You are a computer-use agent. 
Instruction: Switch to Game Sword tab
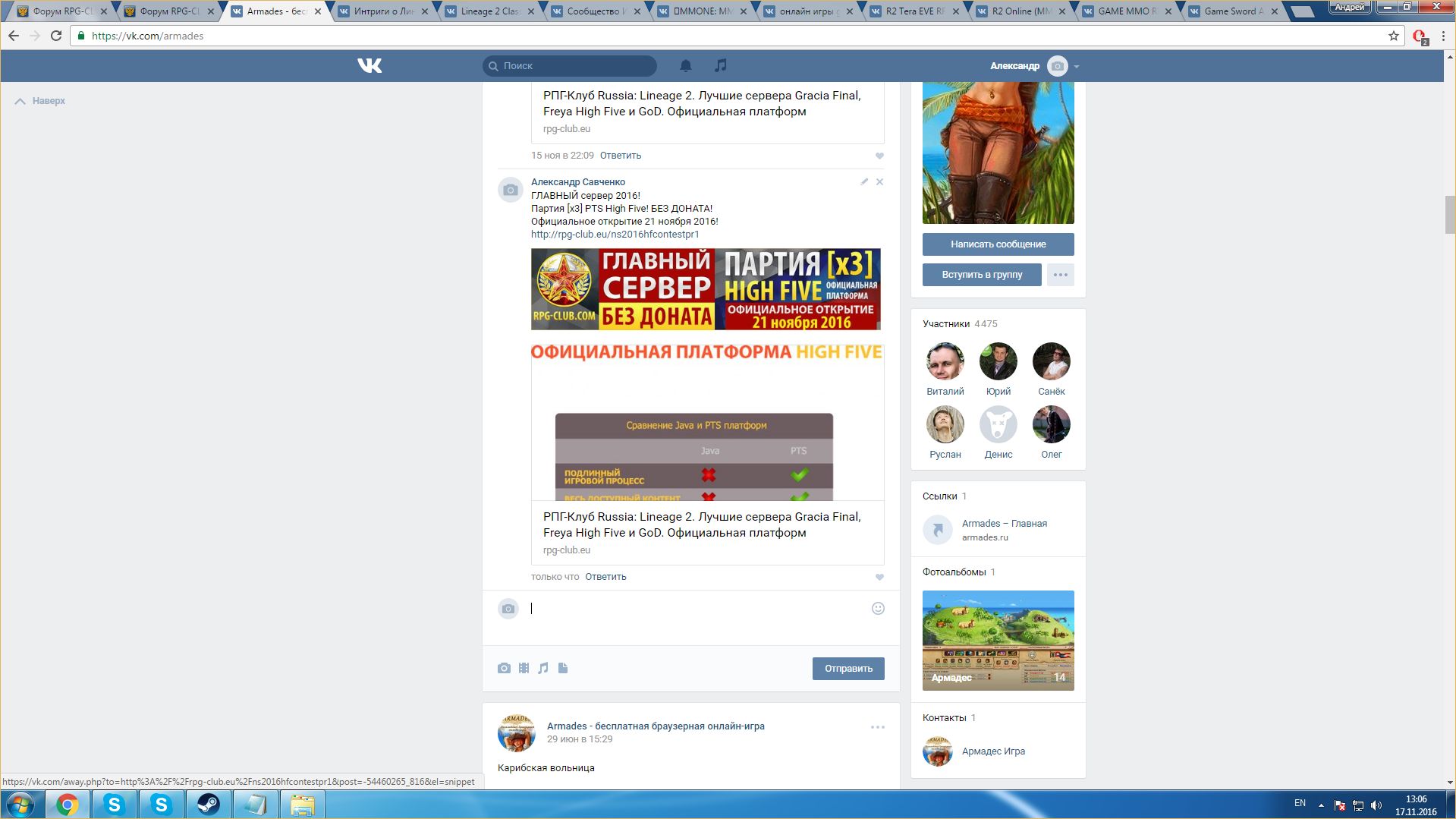coord(1233,11)
